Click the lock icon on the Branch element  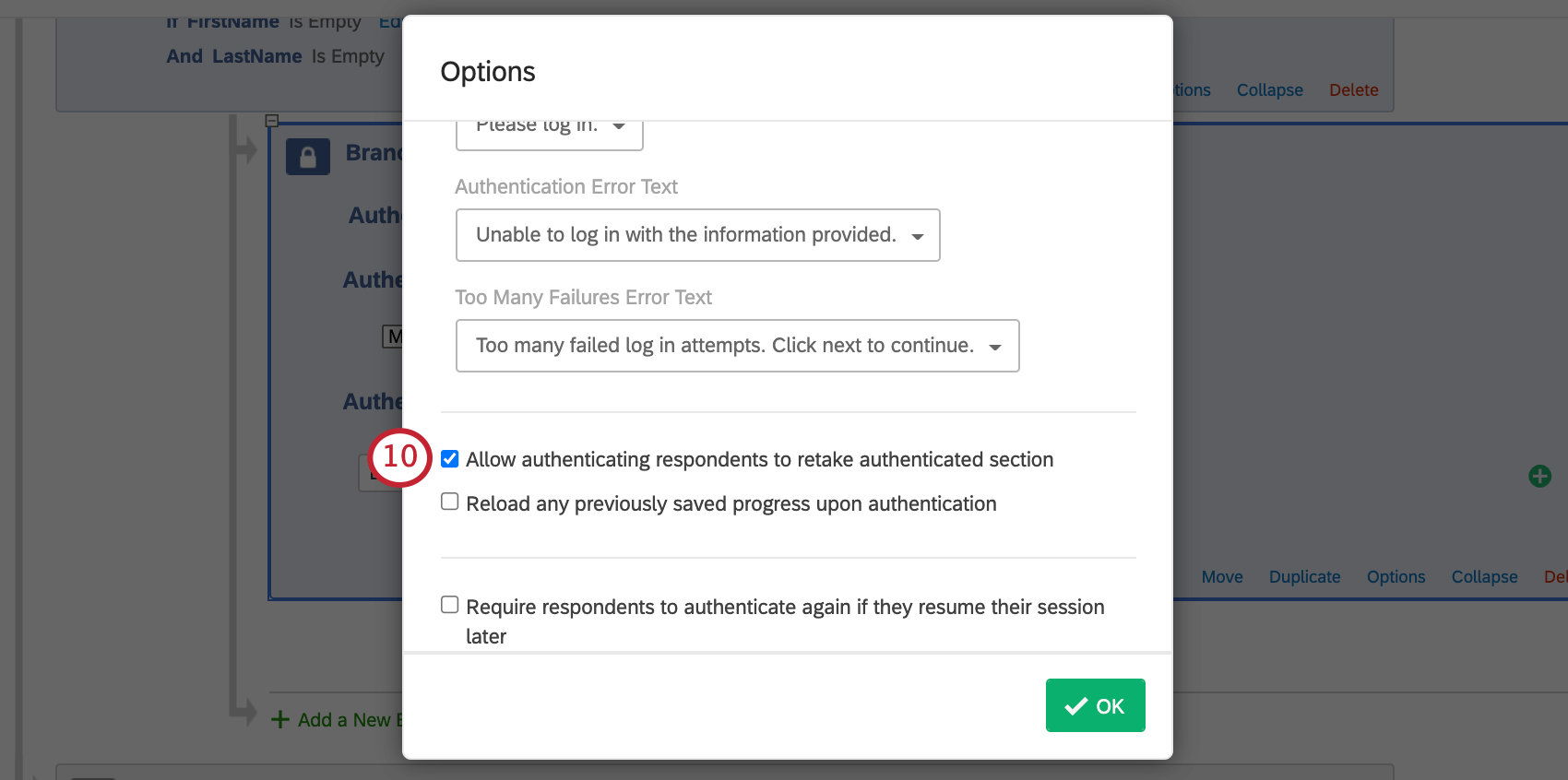pyautogui.click(x=308, y=156)
